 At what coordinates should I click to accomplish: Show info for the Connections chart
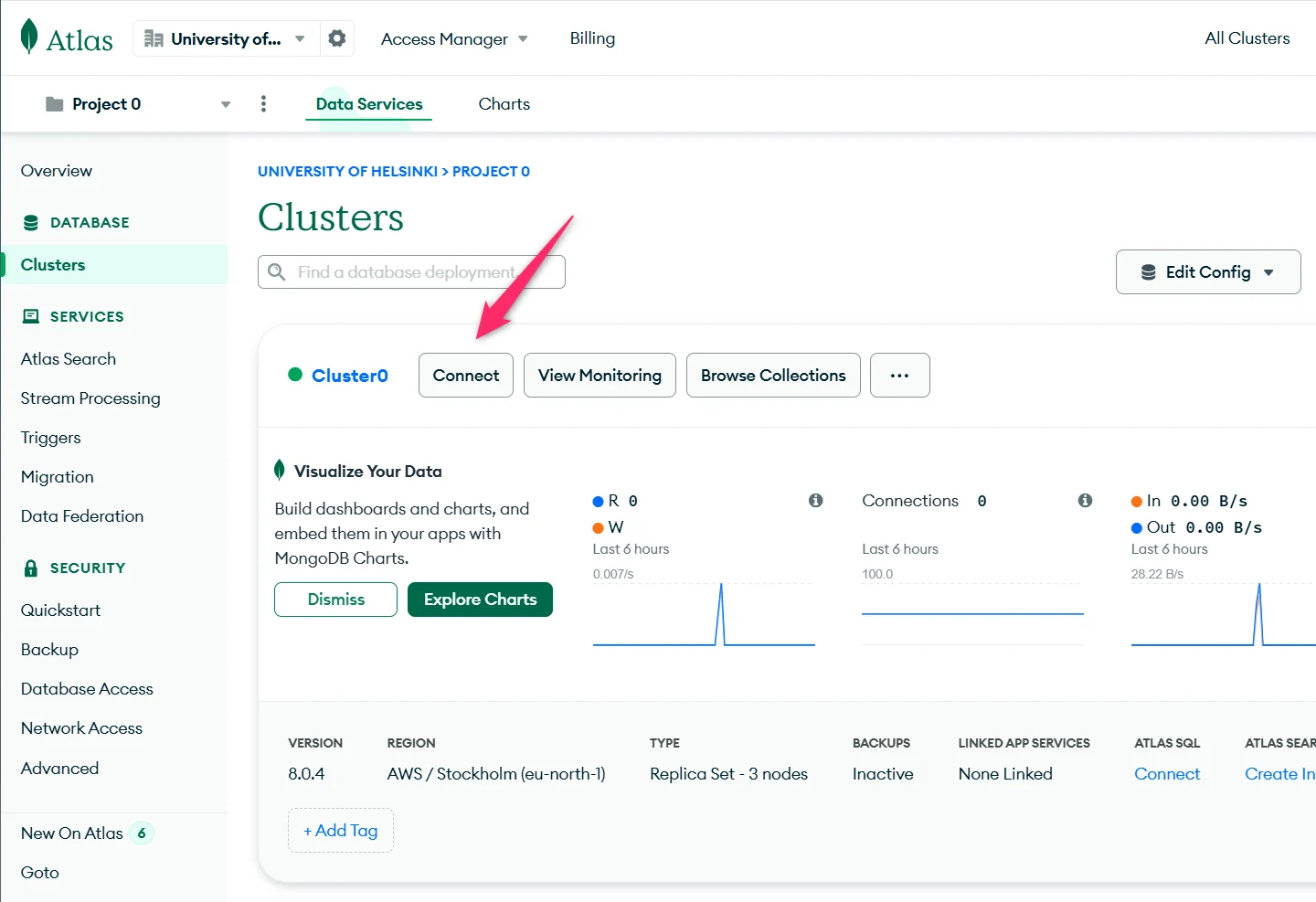pyautogui.click(x=1086, y=501)
